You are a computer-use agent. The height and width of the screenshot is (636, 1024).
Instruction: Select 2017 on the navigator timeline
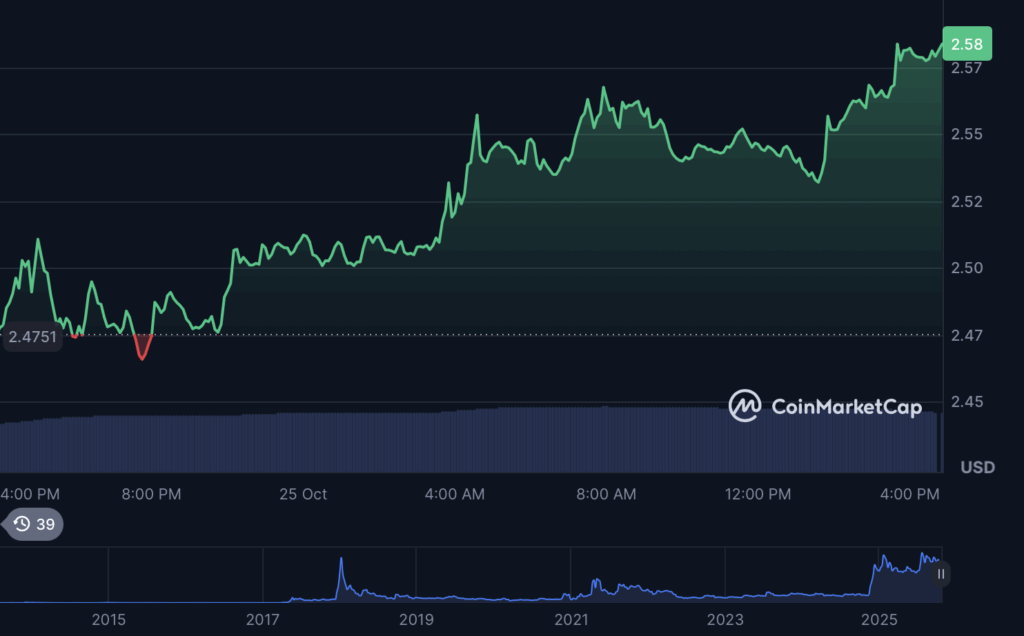[263, 620]
